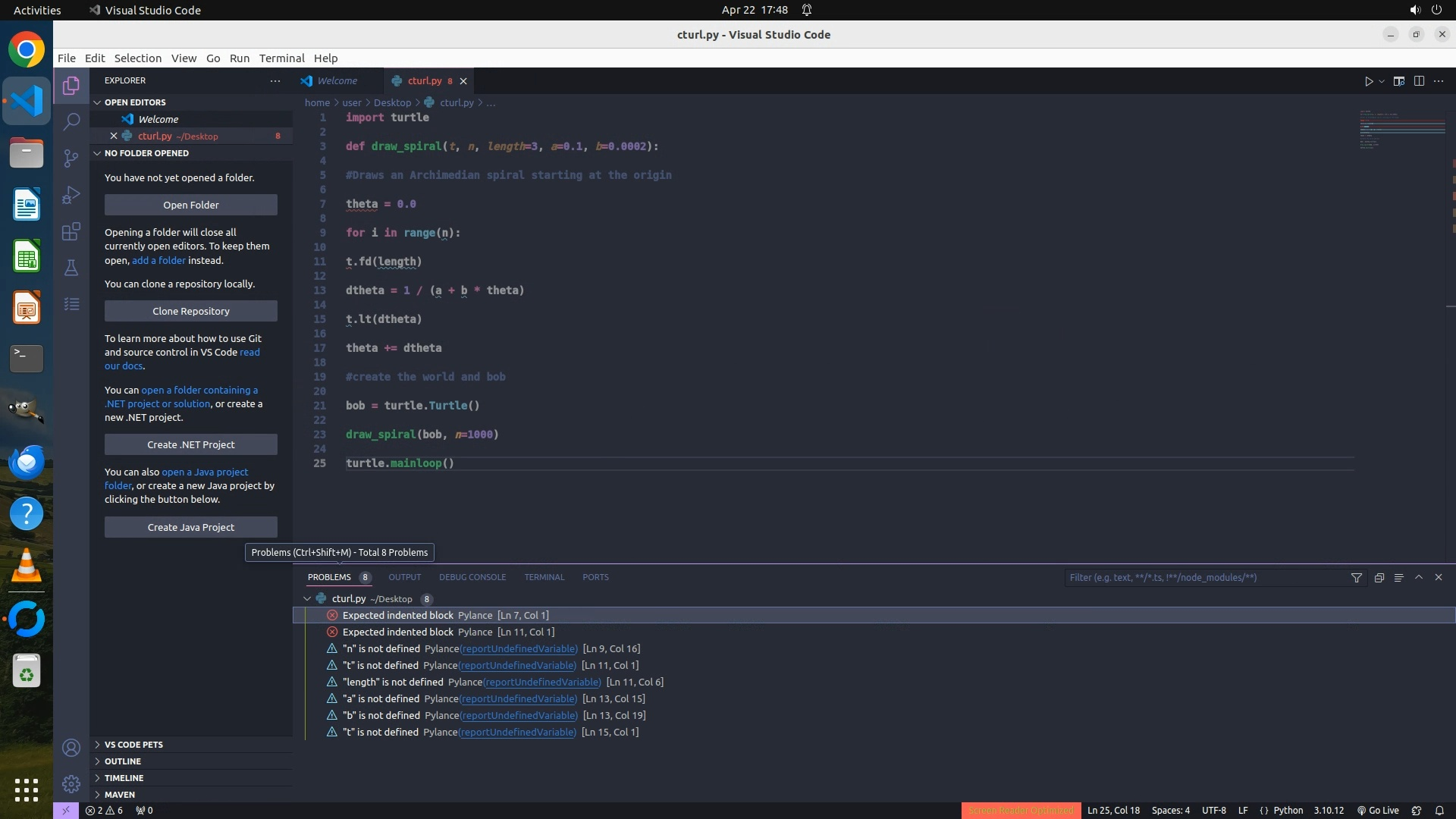Viewport: 1456px width, 819px height.
Task: Toggle the problems filter funnel icon
Action: click(1356, 578)
